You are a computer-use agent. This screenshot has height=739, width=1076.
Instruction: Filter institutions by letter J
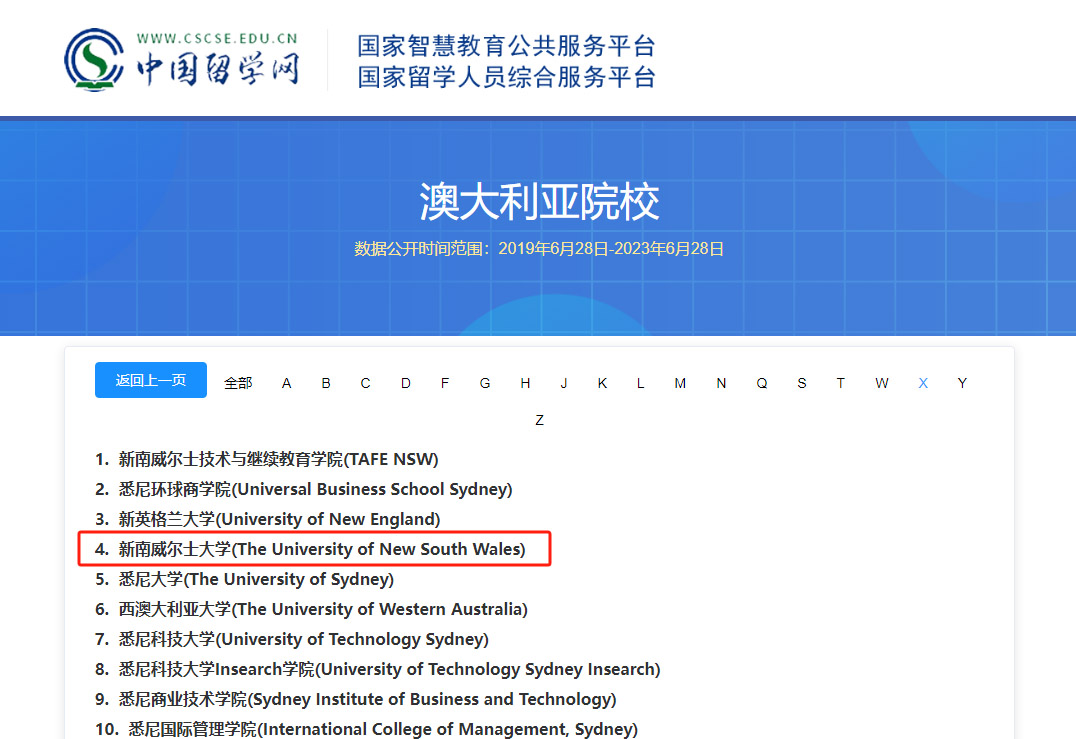563,383
